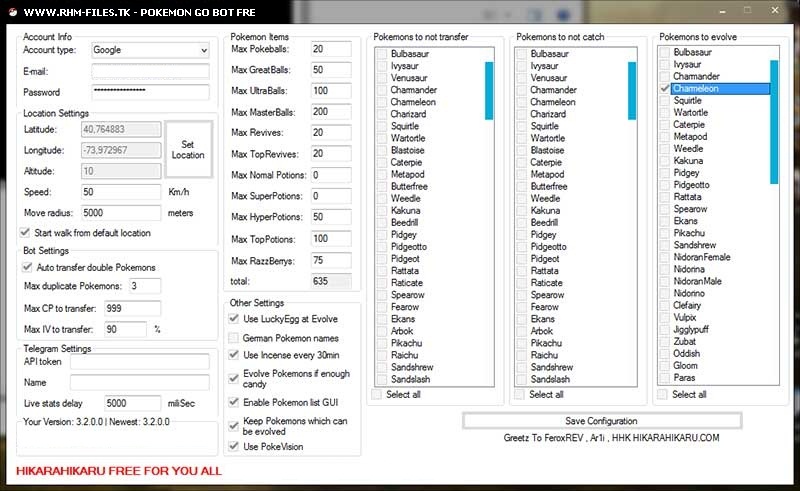Toggle Use Incense every 30min
Viewport: 800px width, 491px height.
[234, 355]
